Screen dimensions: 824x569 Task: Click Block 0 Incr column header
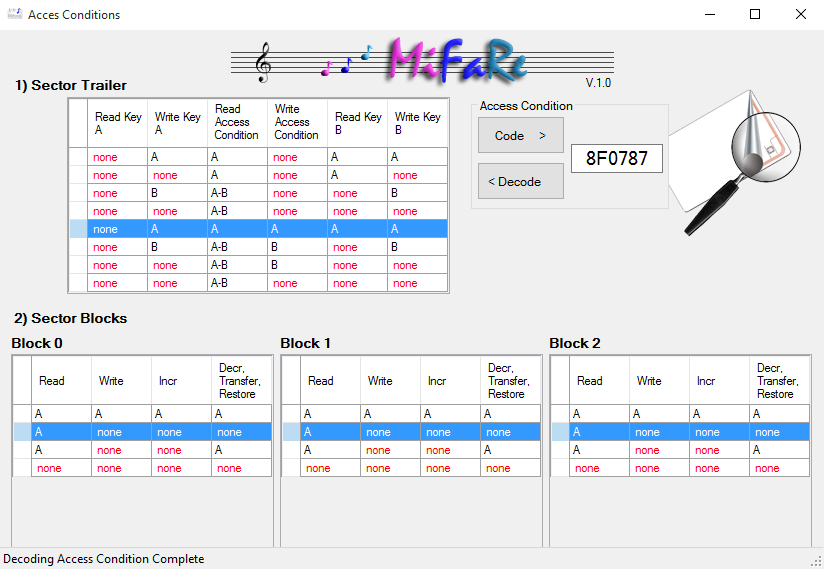[x=181, y=380]
